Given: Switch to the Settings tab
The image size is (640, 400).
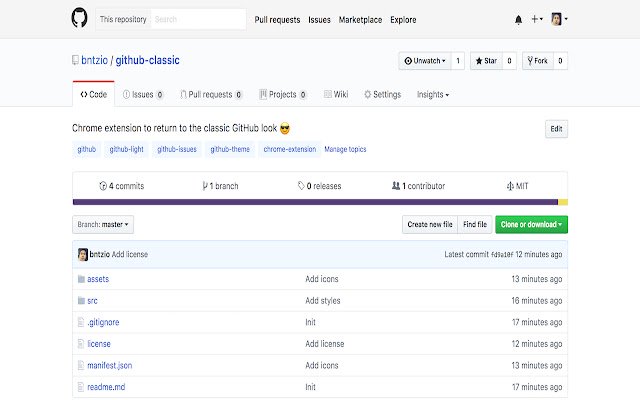Looking at the screenshot, I should click(x=382, y=95).
